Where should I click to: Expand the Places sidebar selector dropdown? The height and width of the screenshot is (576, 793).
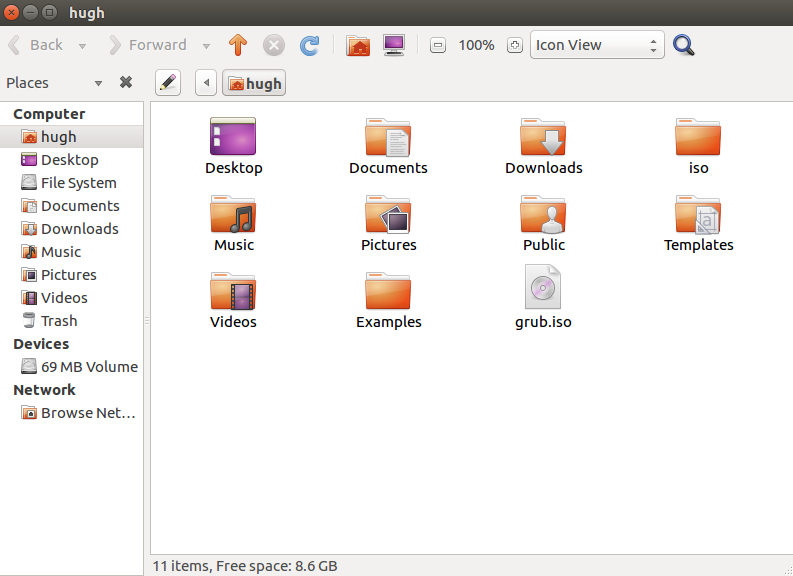[x=98, y=83]
